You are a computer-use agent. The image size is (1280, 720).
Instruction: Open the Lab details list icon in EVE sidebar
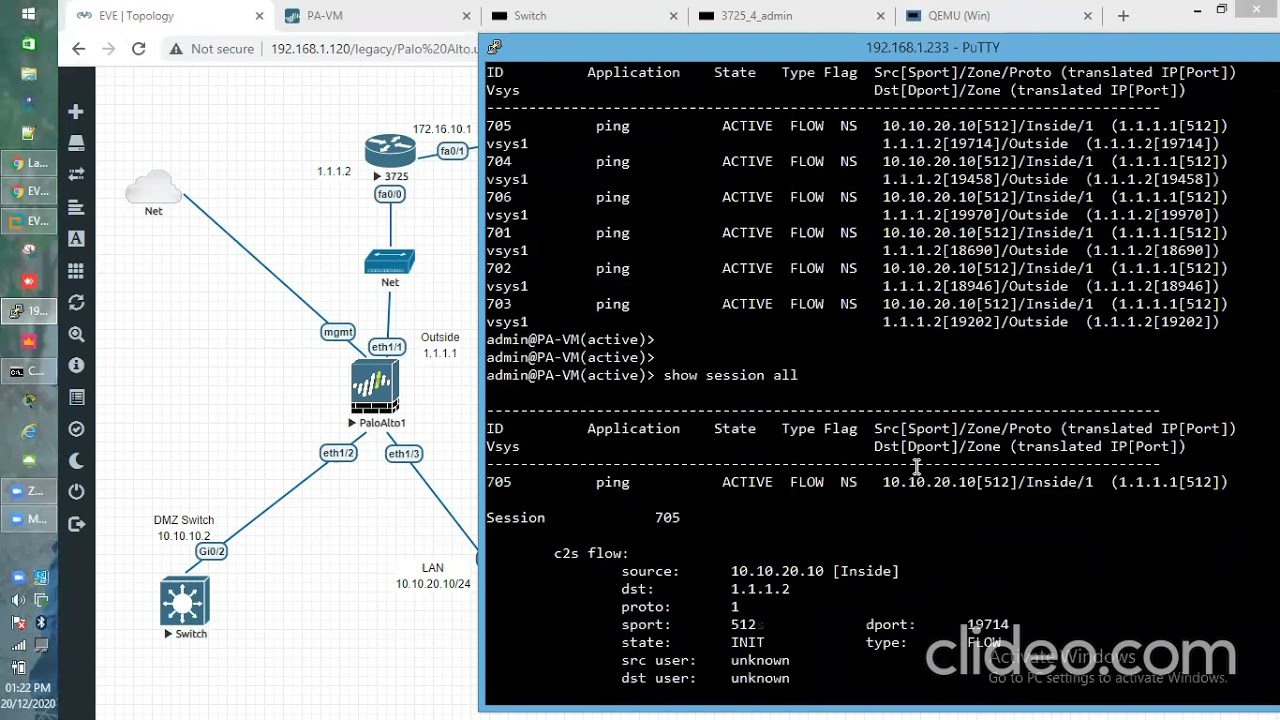(x=76, y=398)
